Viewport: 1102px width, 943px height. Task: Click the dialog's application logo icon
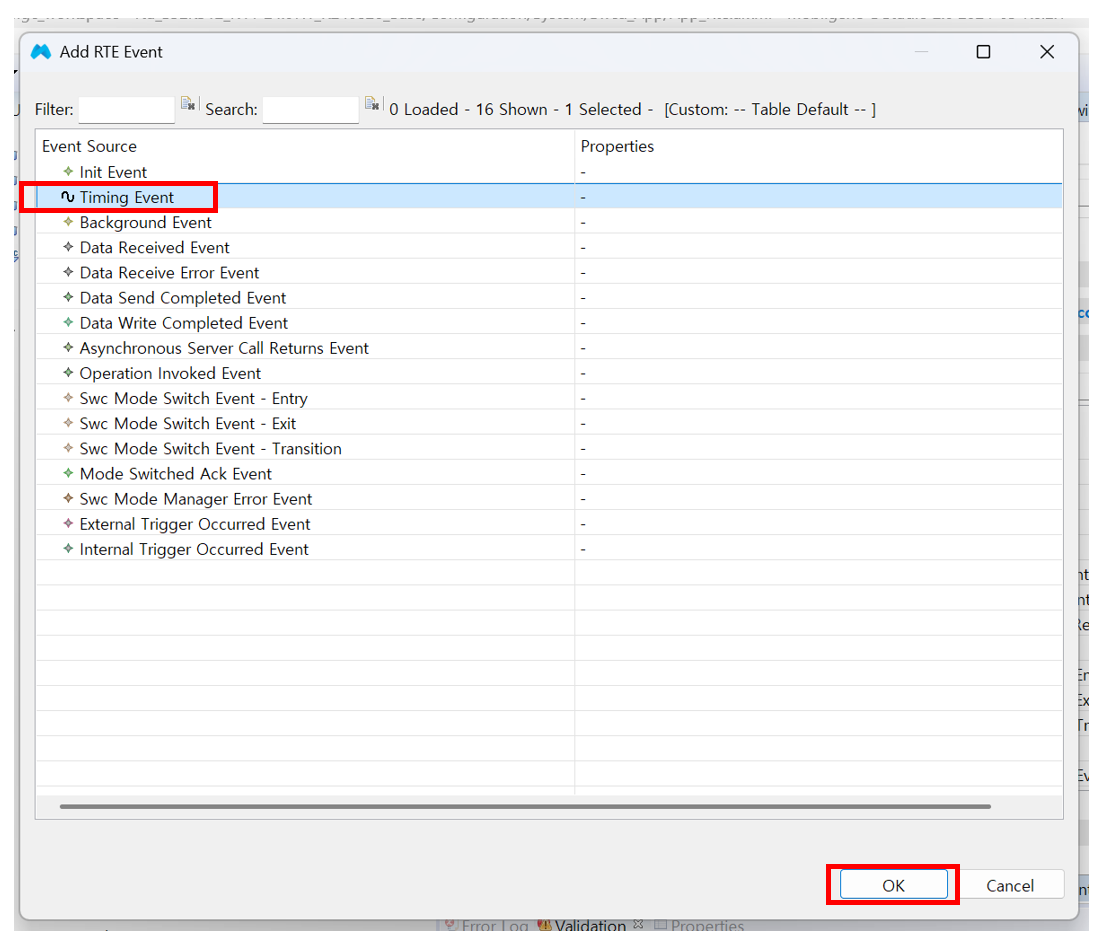(x=41, y=52)
